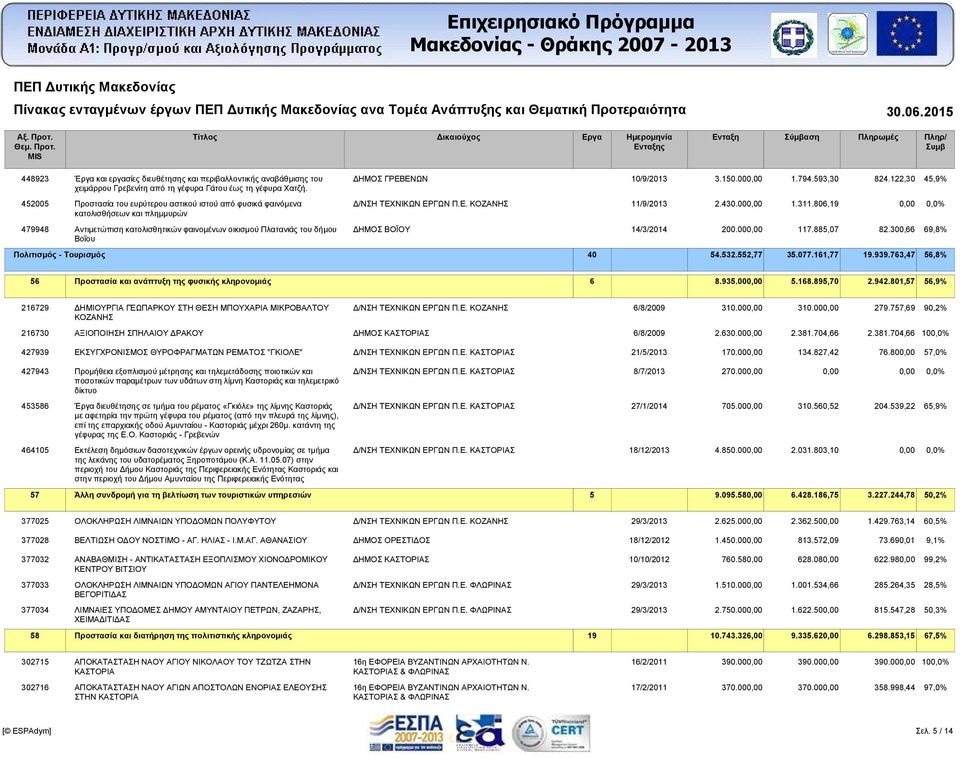Click category 56 amount 8.935.000,00
The image size is (960, 758).
[x=738, y=282]
